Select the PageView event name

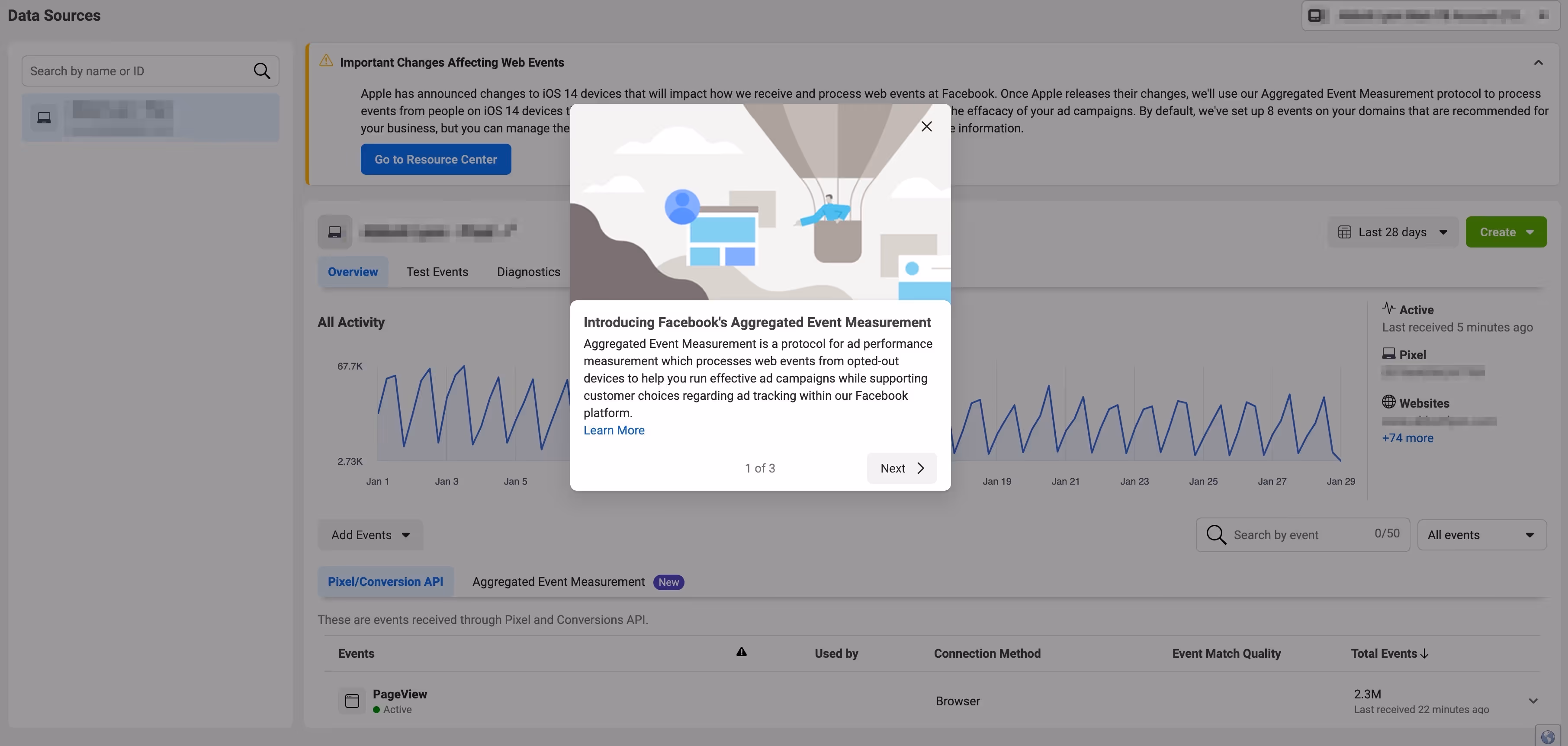400,694
